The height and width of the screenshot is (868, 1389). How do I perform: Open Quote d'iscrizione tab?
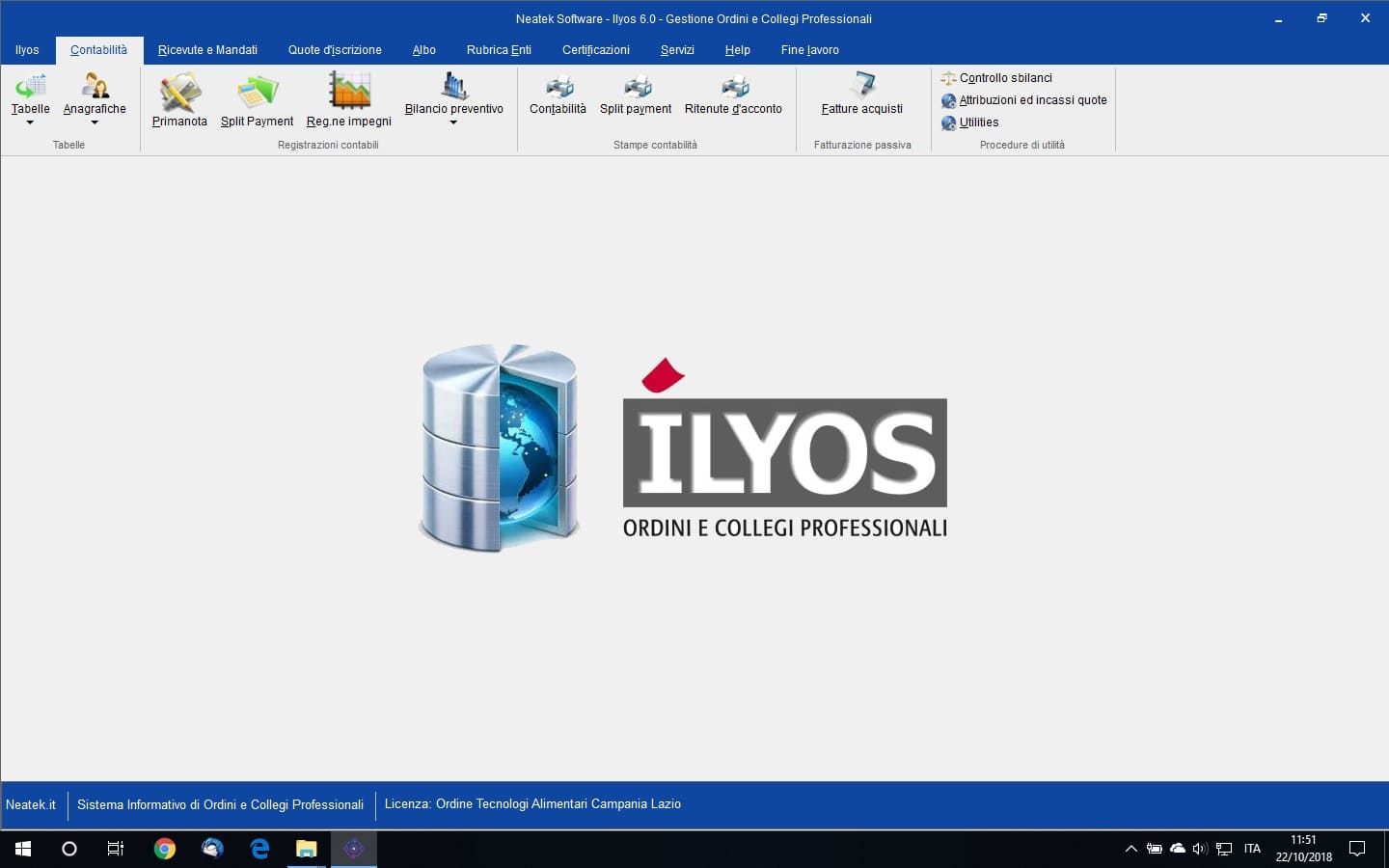(335, 50)
